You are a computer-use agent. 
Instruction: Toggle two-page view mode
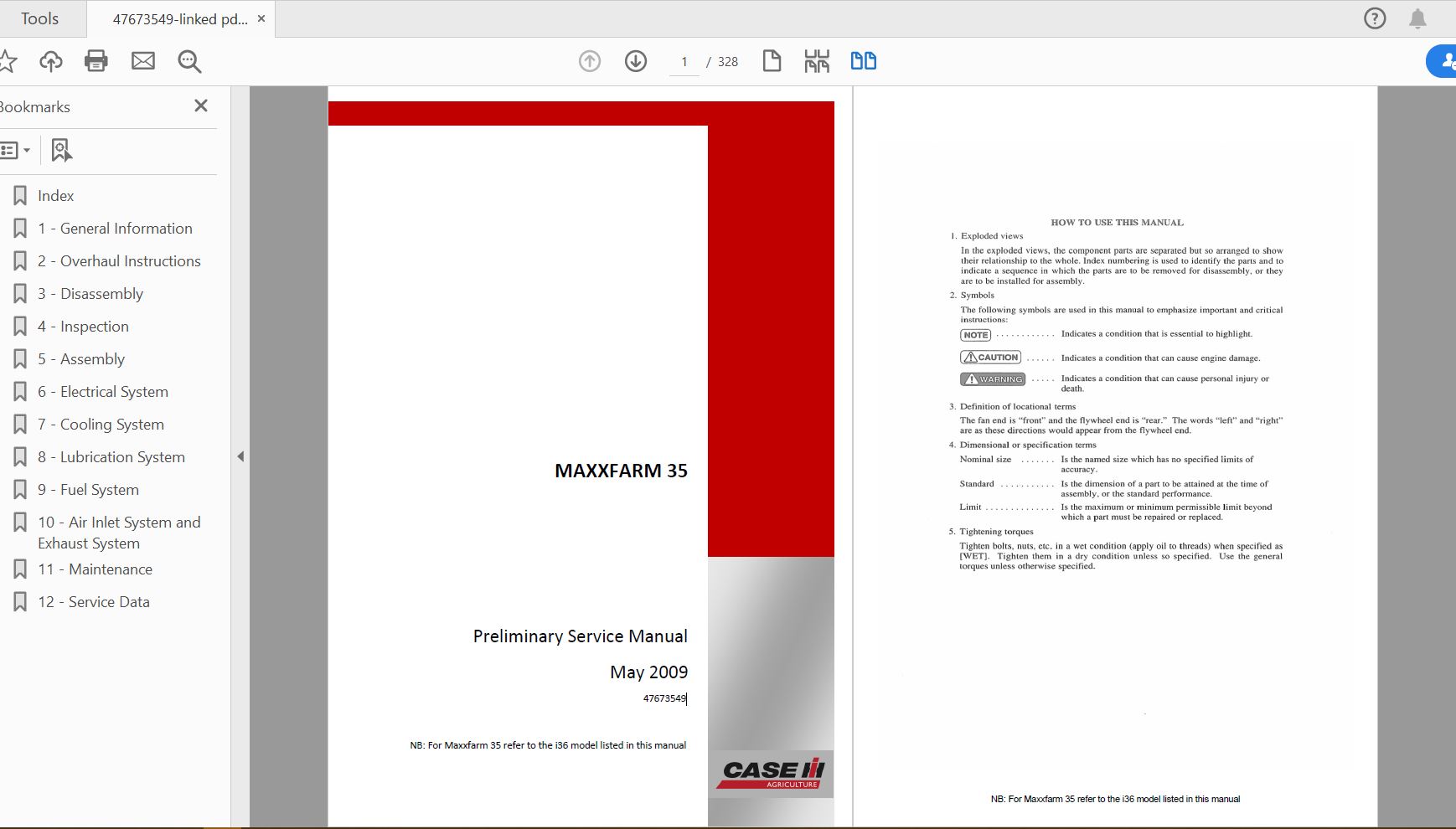click(865, 60)
